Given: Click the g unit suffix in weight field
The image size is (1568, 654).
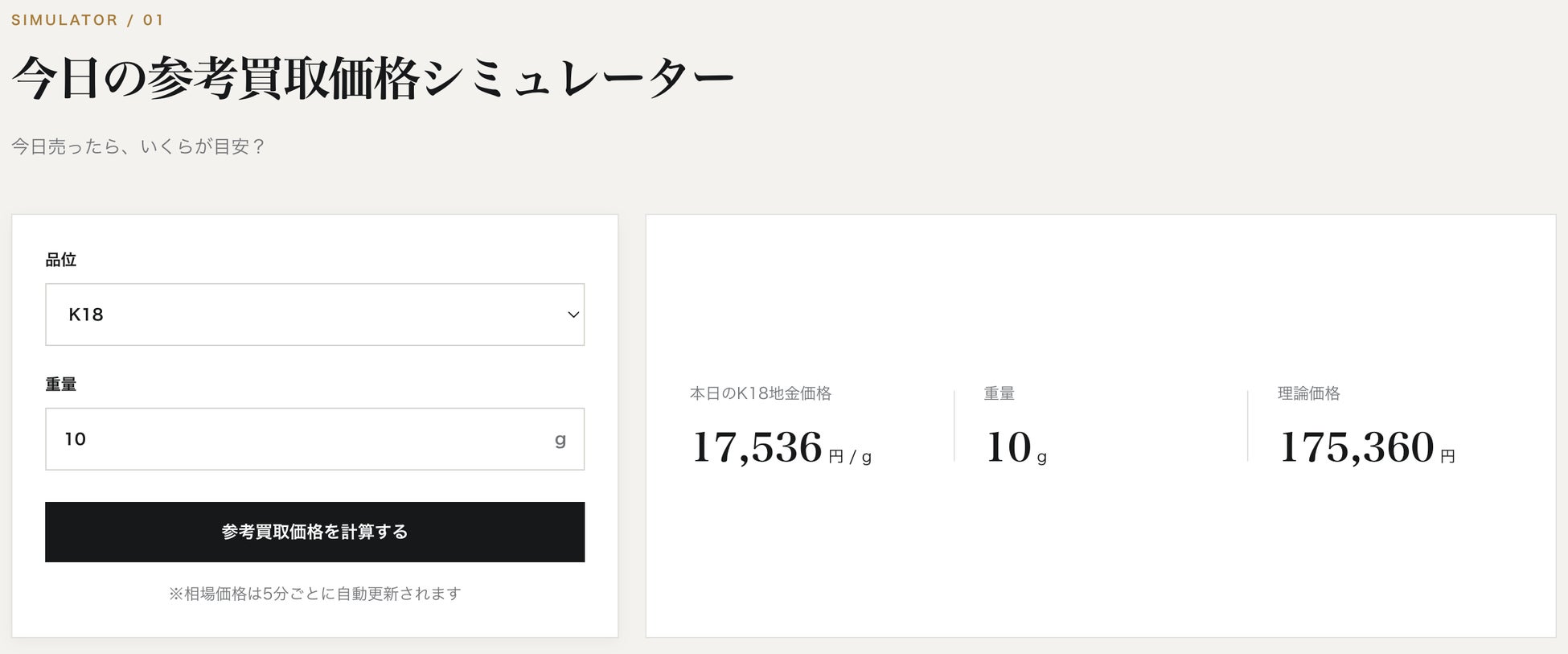Looking at the screenshot, I should tap(560, 440).
